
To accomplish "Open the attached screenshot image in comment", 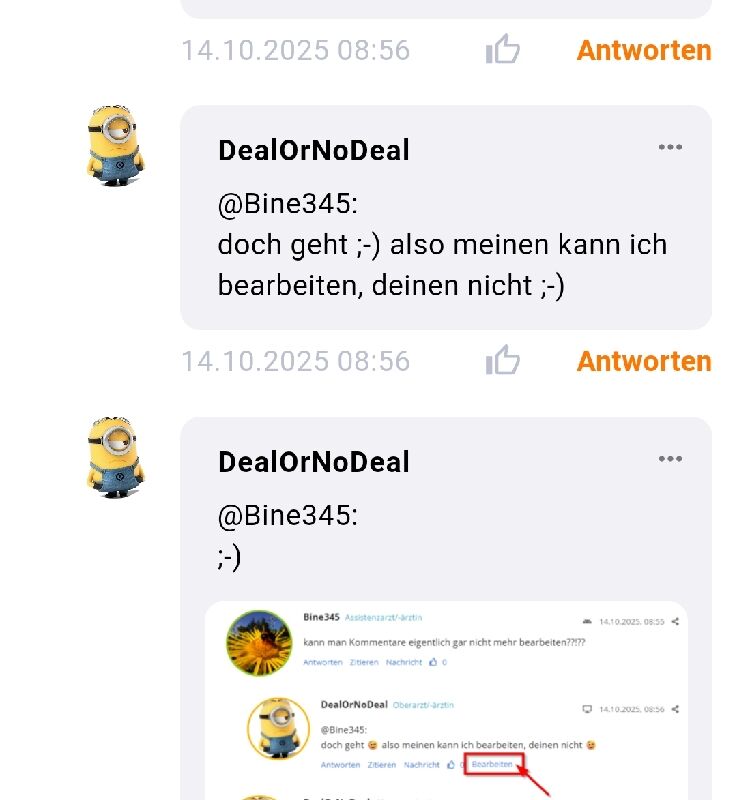I will tap(446, 700).
